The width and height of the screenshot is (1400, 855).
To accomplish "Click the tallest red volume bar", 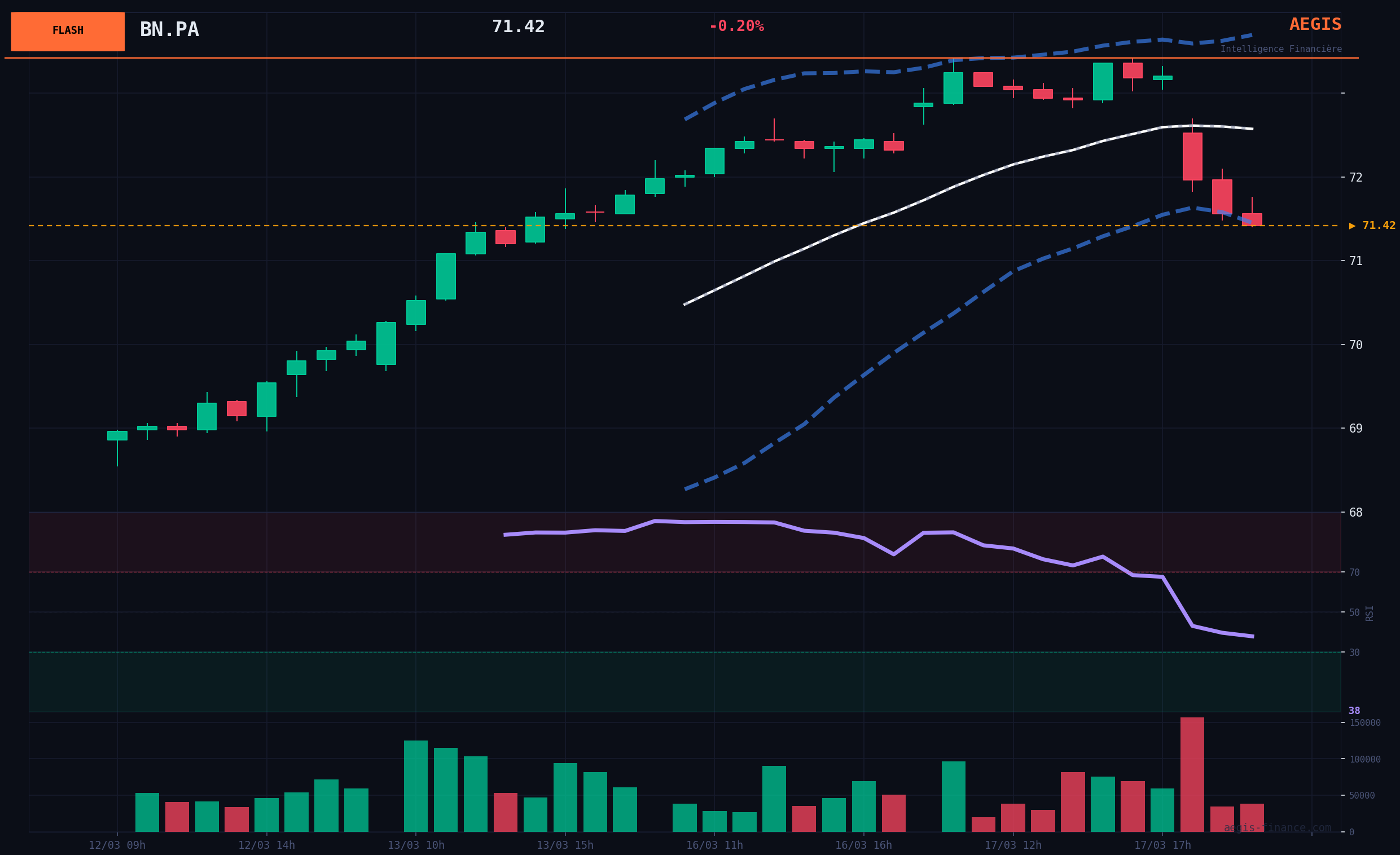I will [x=1191, y=774].
